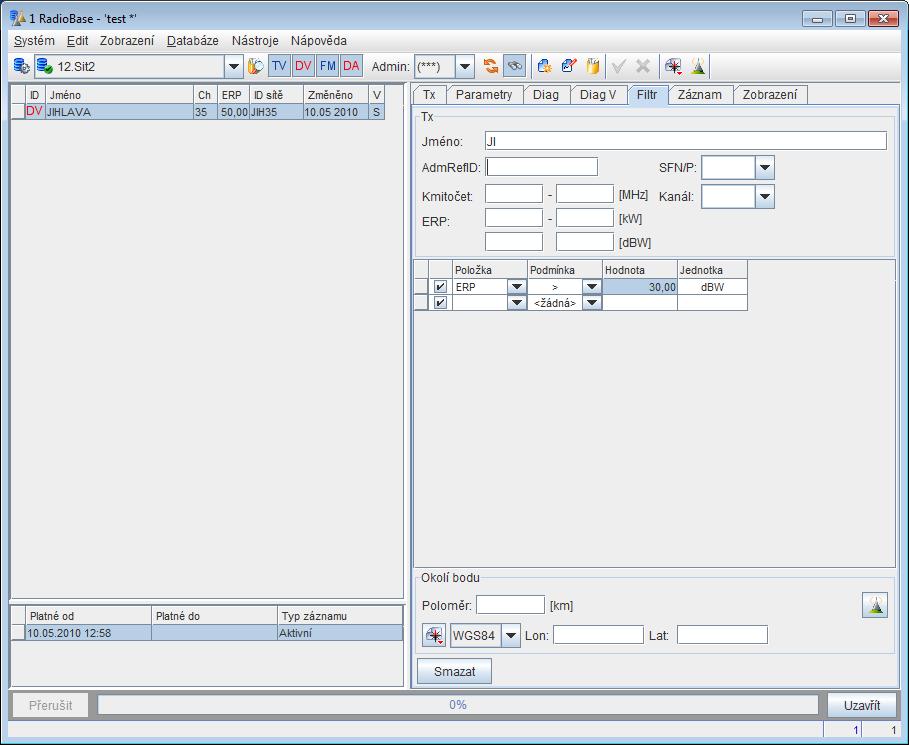Click the orange refresh arrows icon

point(490,66)
